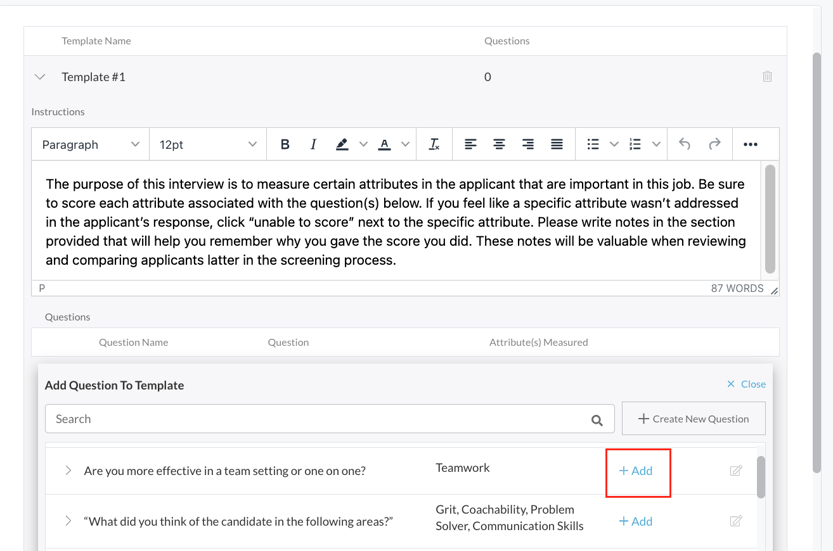833x551 pixels.
Task: Open the Paragraph style dropdown
Action: click(90, 145)
